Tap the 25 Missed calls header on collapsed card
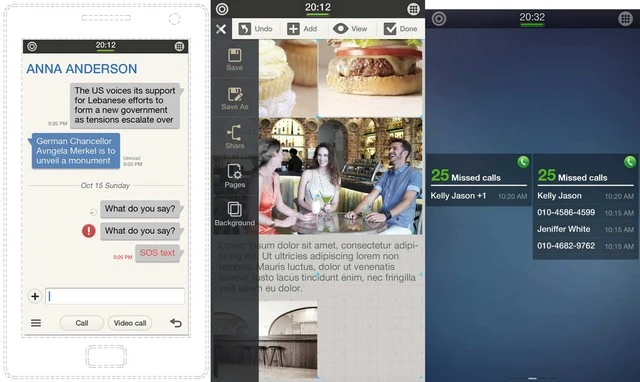Image resolution: width=640 pixels, height=382 pixels. click(466, 176)
